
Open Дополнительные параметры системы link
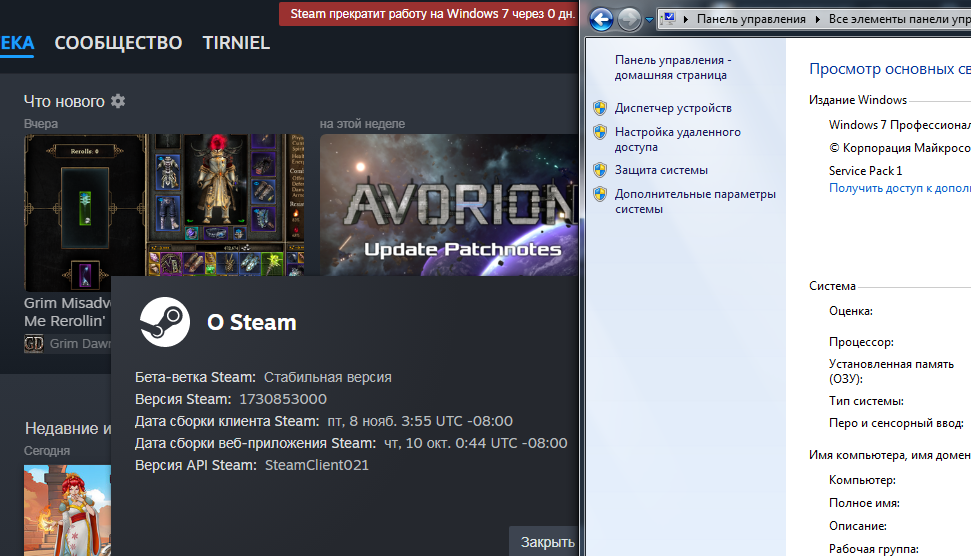tap(695, 201)
